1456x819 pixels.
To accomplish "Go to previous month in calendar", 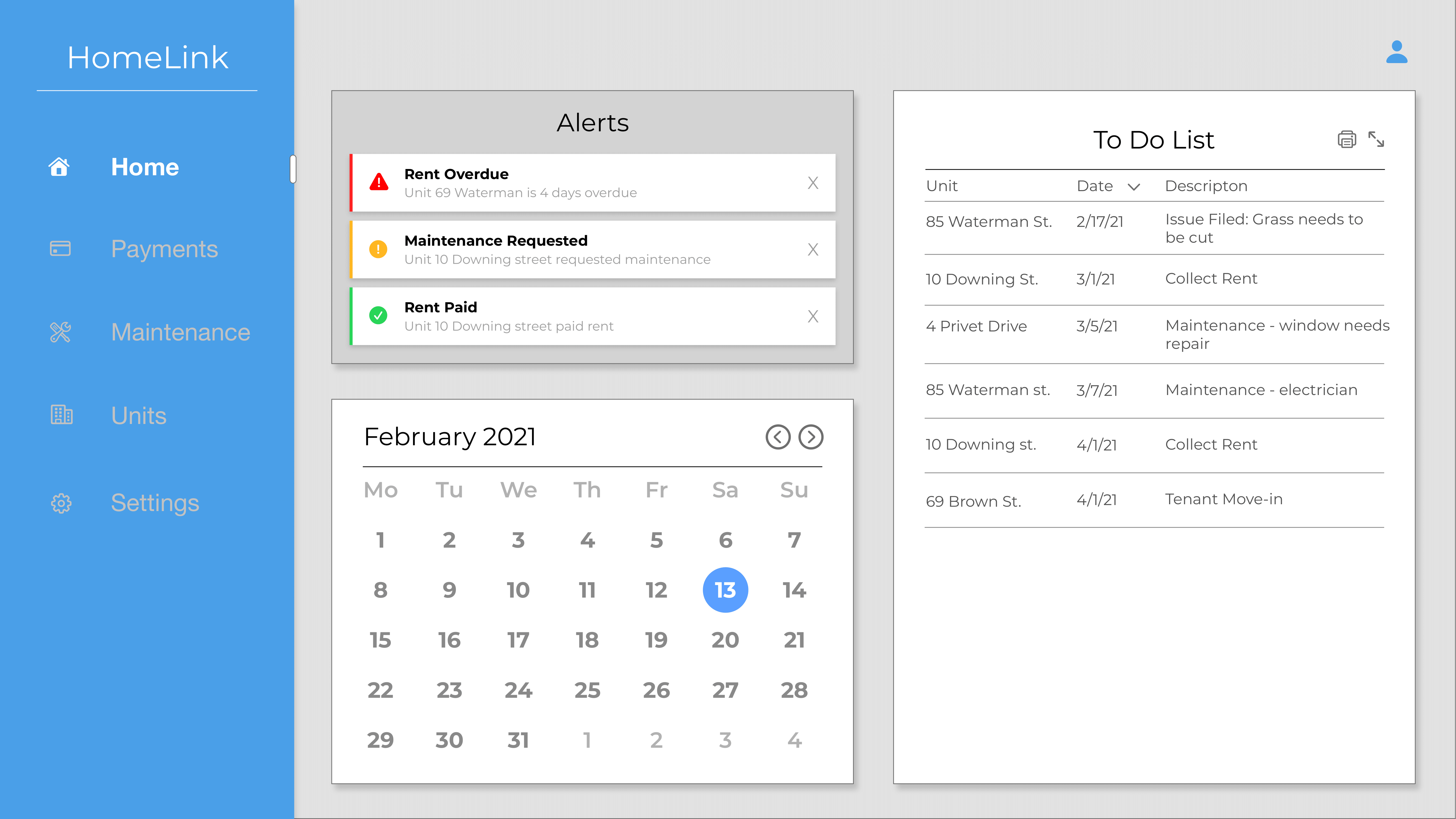I will pyautogui.click(x=778, y=437).
